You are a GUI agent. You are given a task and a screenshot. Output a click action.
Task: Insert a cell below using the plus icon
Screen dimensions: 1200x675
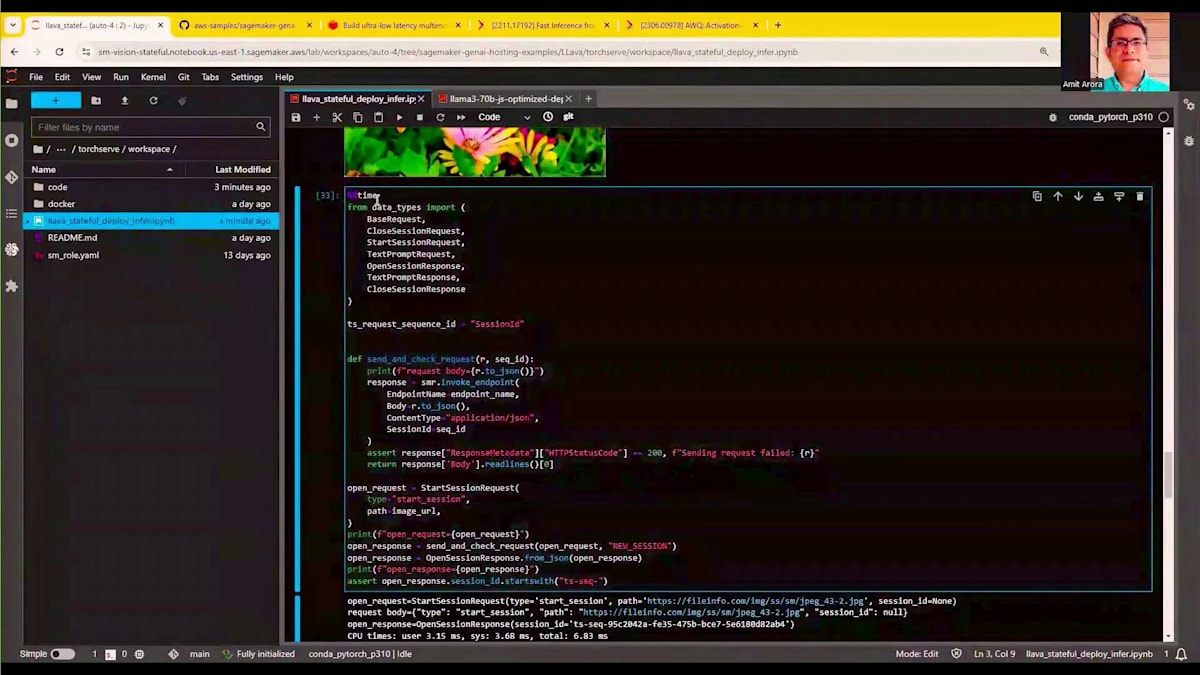coord(316,117)
